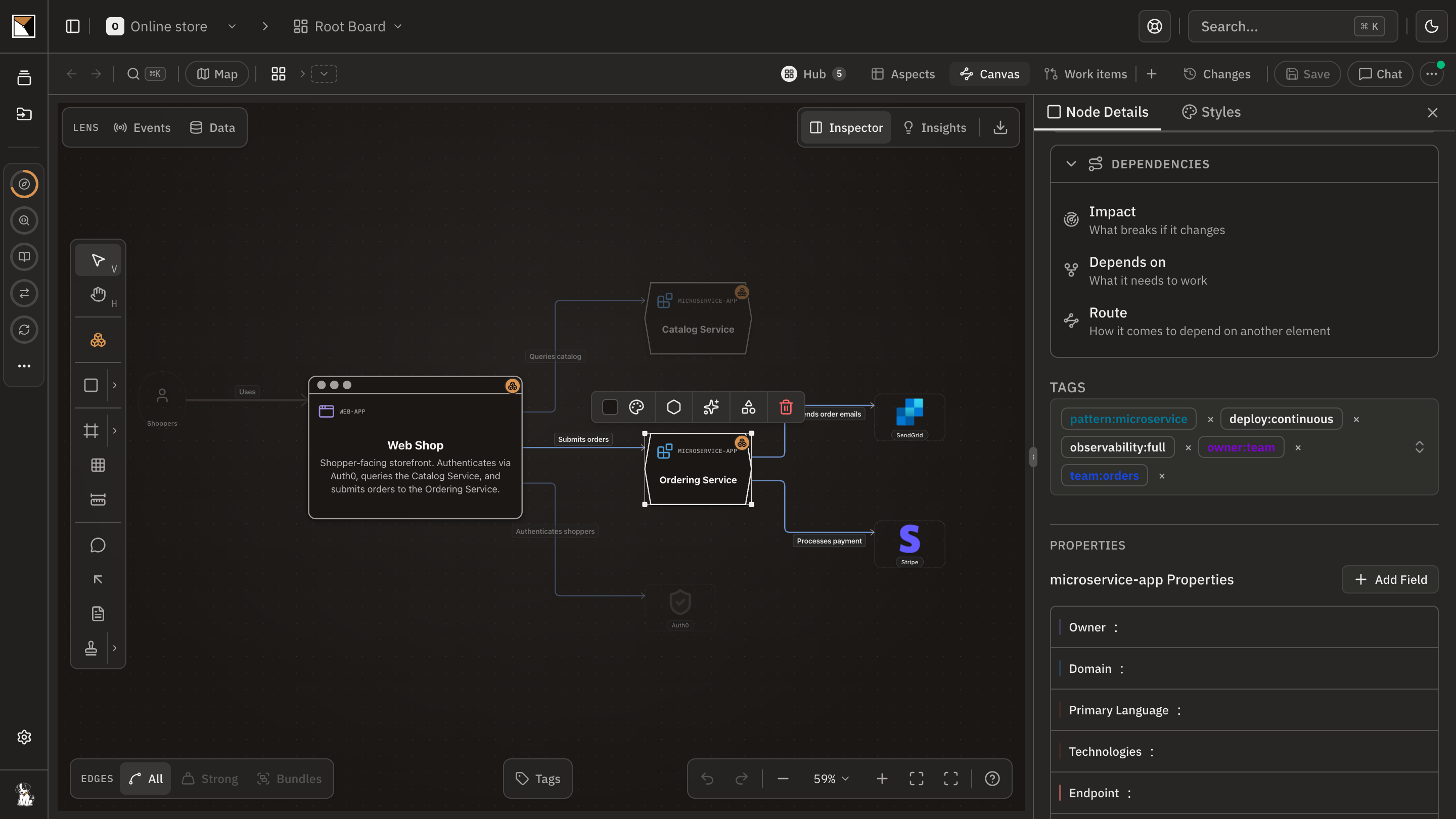Click the document note tool
The height and width of the screenshot is (819, 1456).
tap(98, 614)
